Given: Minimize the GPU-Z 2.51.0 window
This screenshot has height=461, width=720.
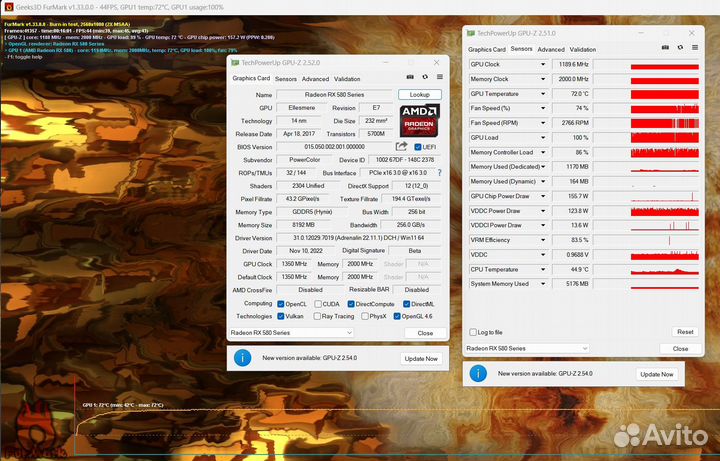Looking at the screenshot, I should tap(641, 33).
